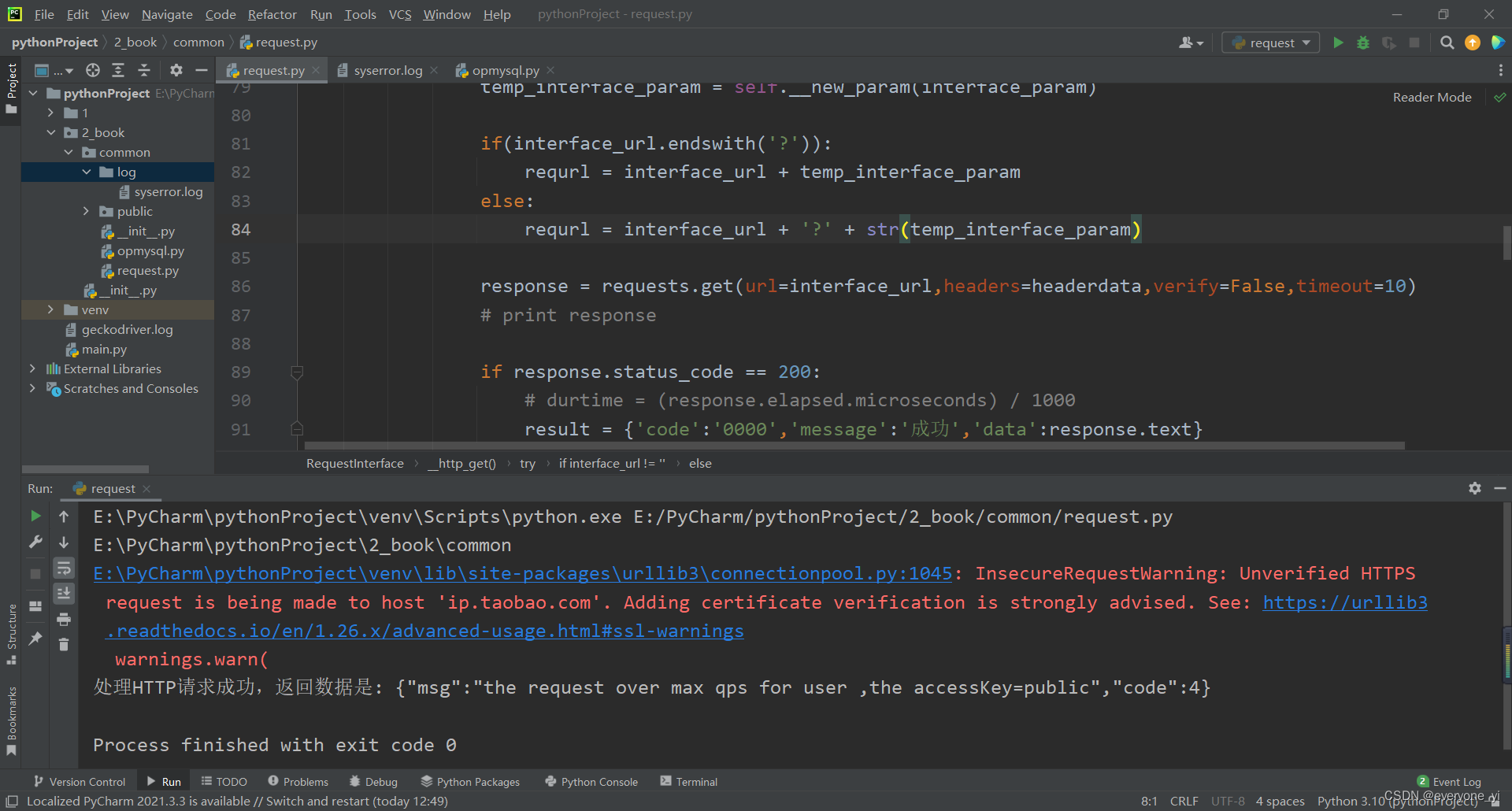Click the green inspections checkmark
Image resolution: width=1512 pixels, height=811 pixels.
click(1500, 97)
